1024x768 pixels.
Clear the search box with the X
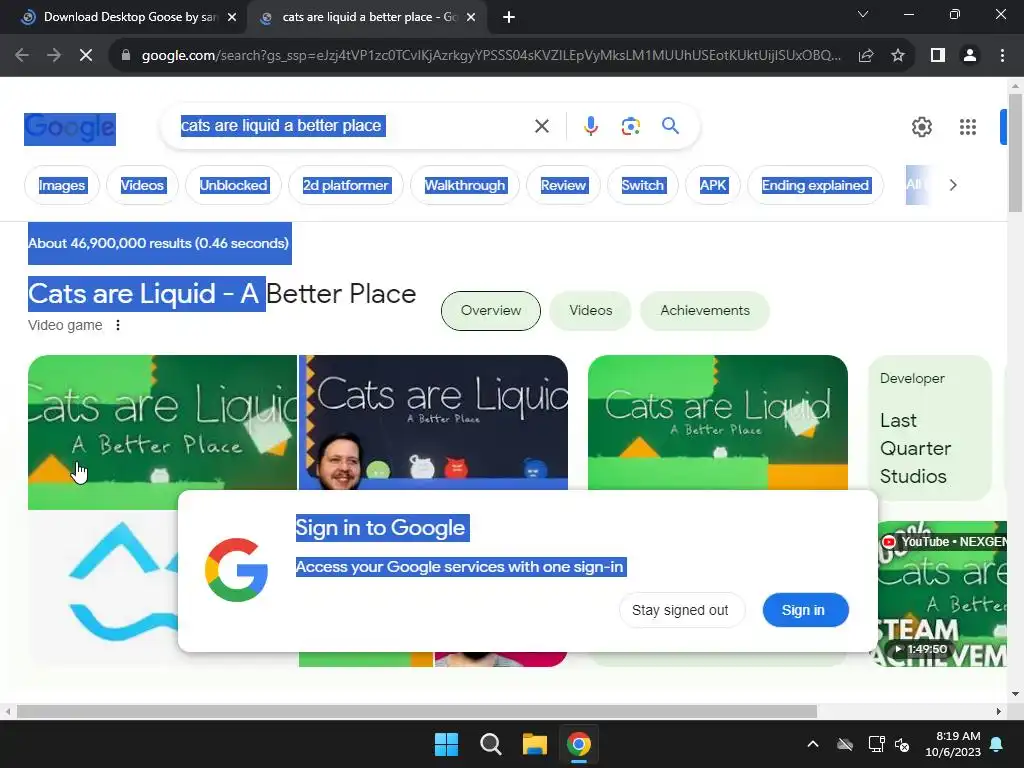541,126
